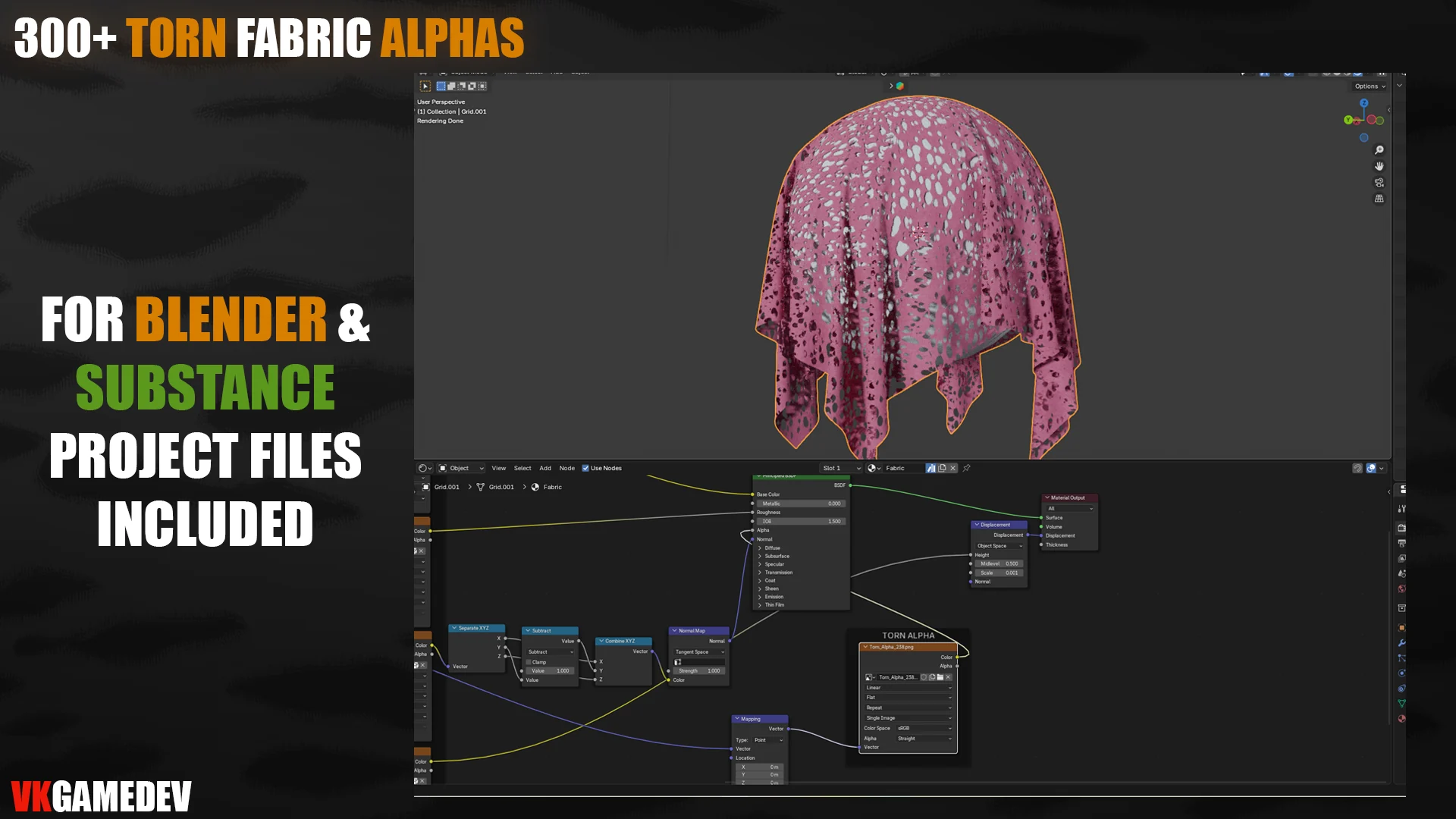
Task: Click Fabric material breadcrumb
Action: [552, 488]
